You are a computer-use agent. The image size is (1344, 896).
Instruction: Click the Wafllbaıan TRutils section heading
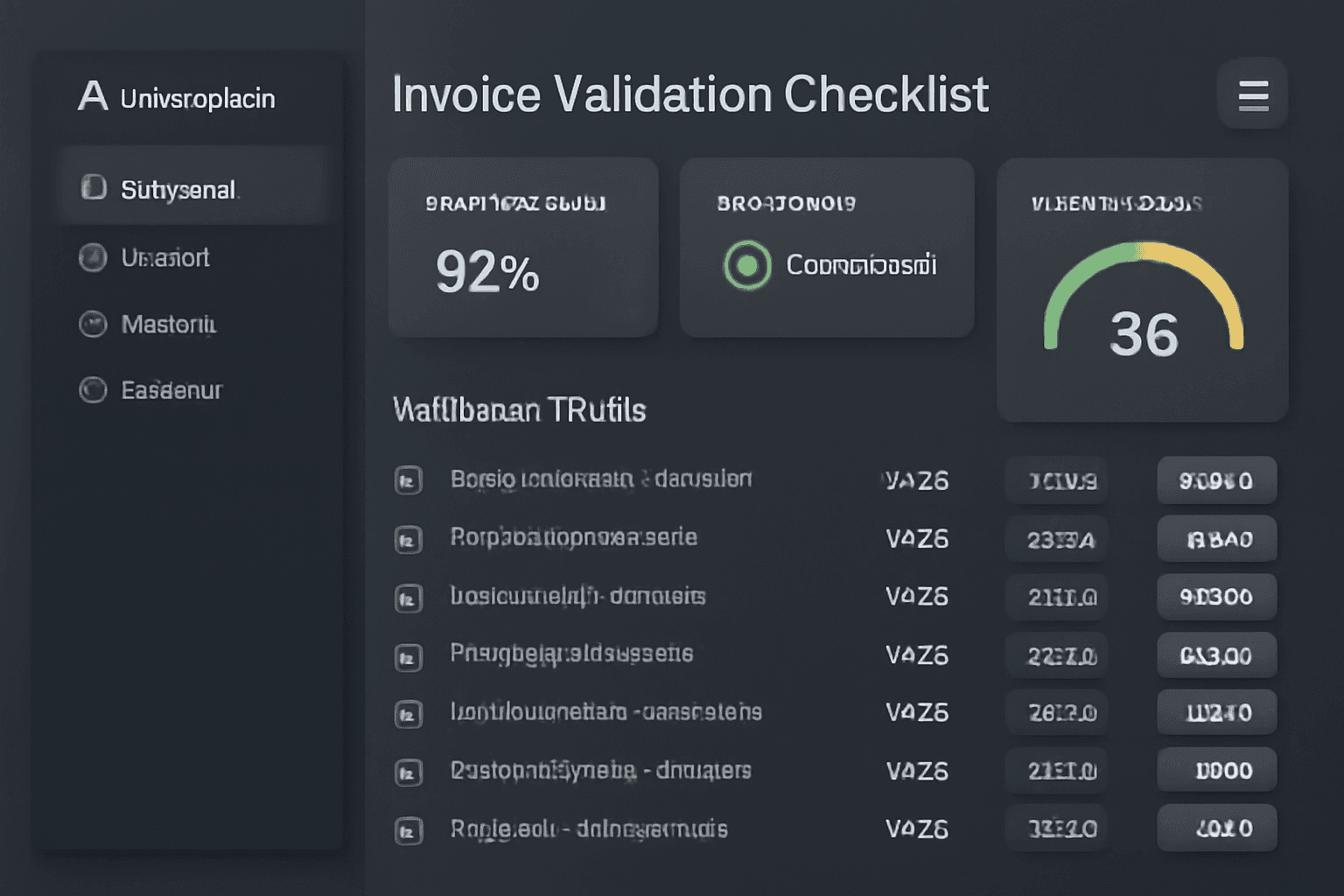[520, 409]
